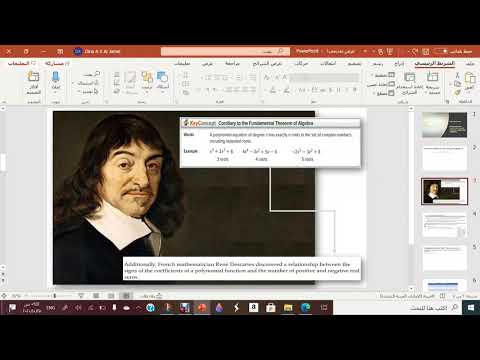
Task: Open the ribbon display options icon
Action: click(x=60, y=51)
